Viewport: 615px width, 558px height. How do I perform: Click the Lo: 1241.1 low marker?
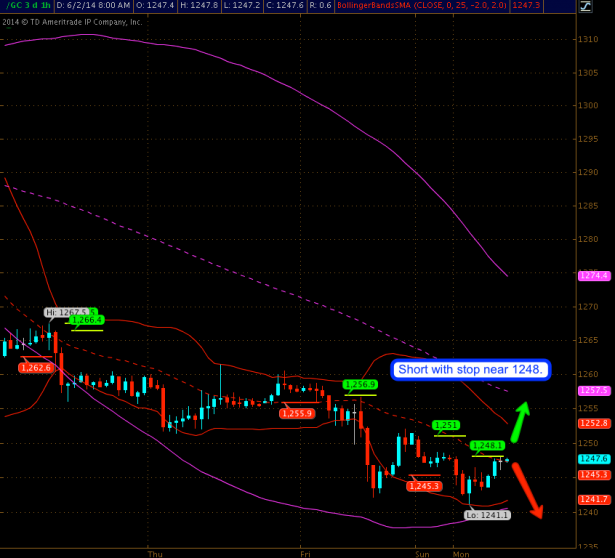487,515
